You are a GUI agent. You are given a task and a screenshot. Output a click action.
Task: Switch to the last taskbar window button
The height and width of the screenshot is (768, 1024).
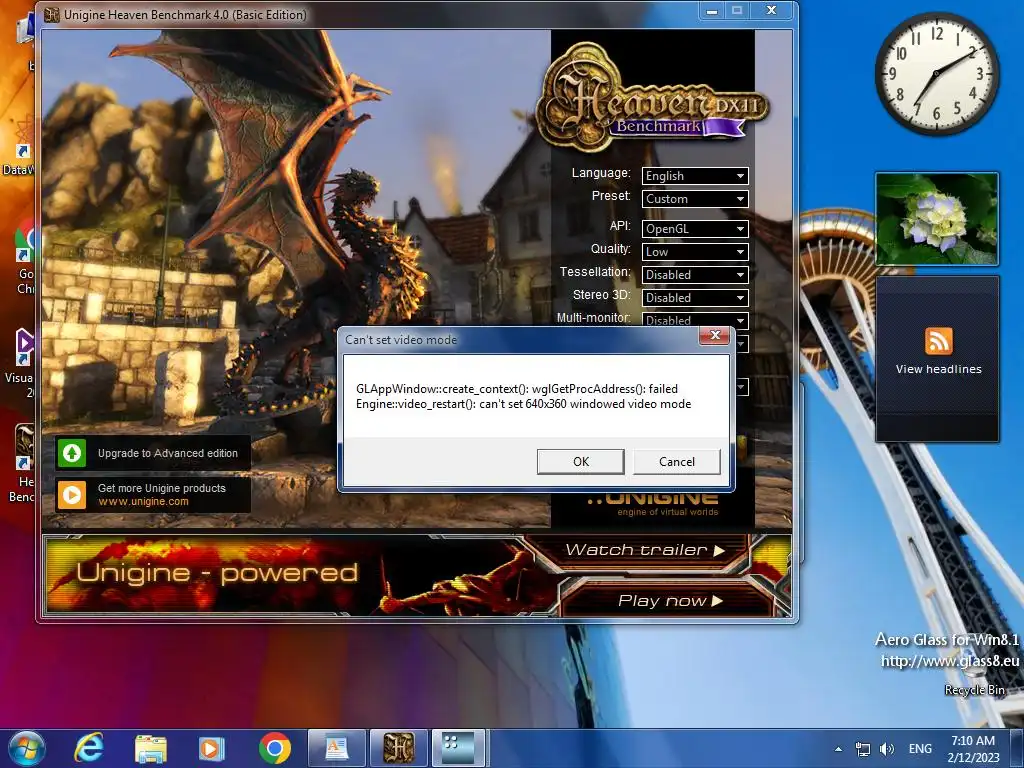point(458,748)
